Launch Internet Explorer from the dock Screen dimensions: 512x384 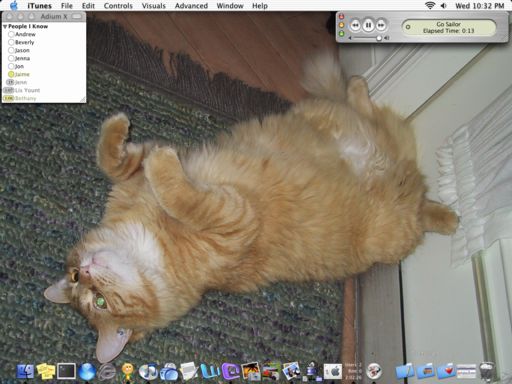point(107,371)
